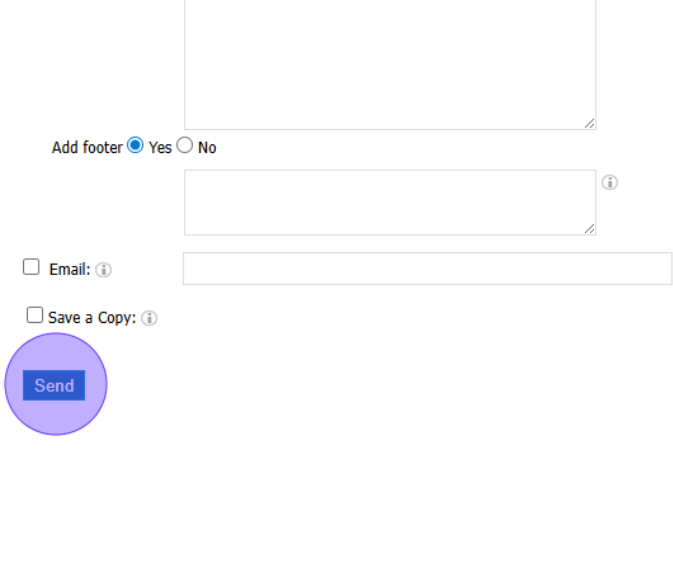The image size is (673, 588).
Task: Click the "Add footer" label text
Action: tap(87, 148)
